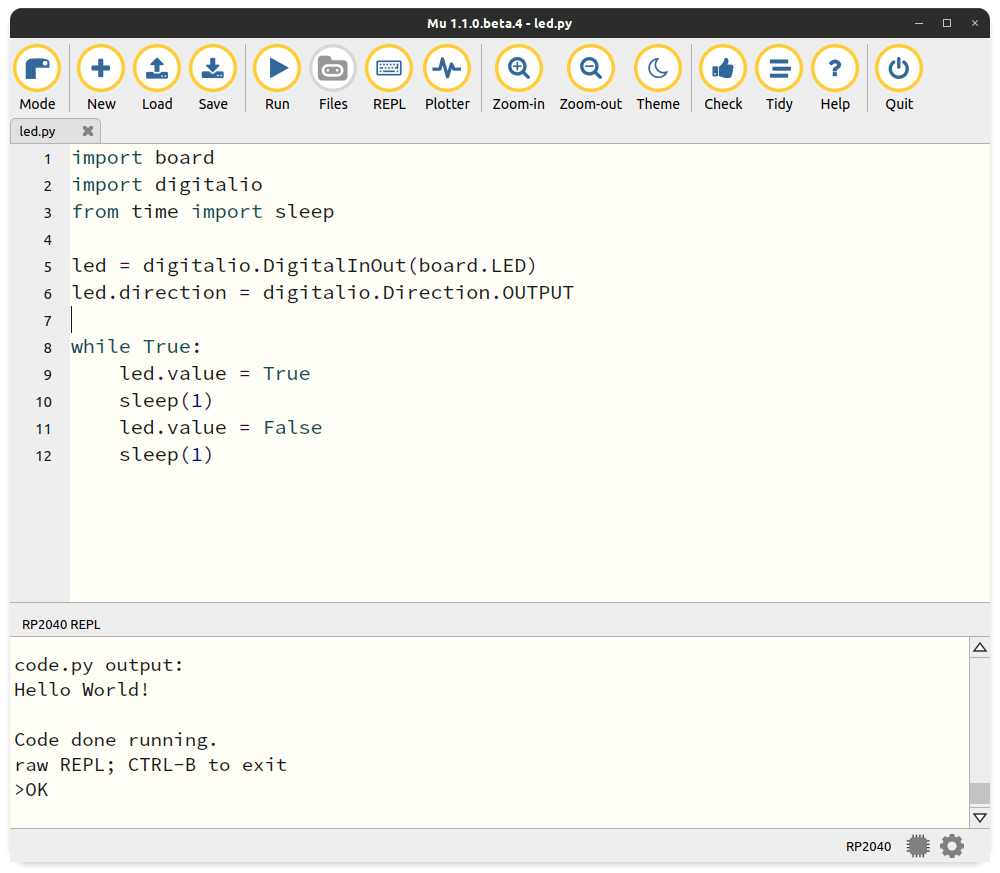Screen dimensions: 1000x873
Task: Click the Load file icon
Action: coord(157,70)
